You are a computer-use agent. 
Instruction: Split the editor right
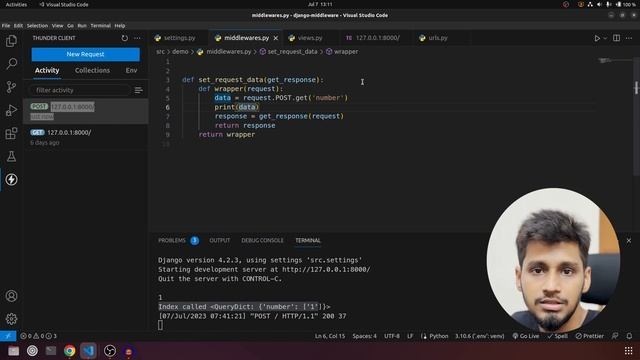point(616,38)
